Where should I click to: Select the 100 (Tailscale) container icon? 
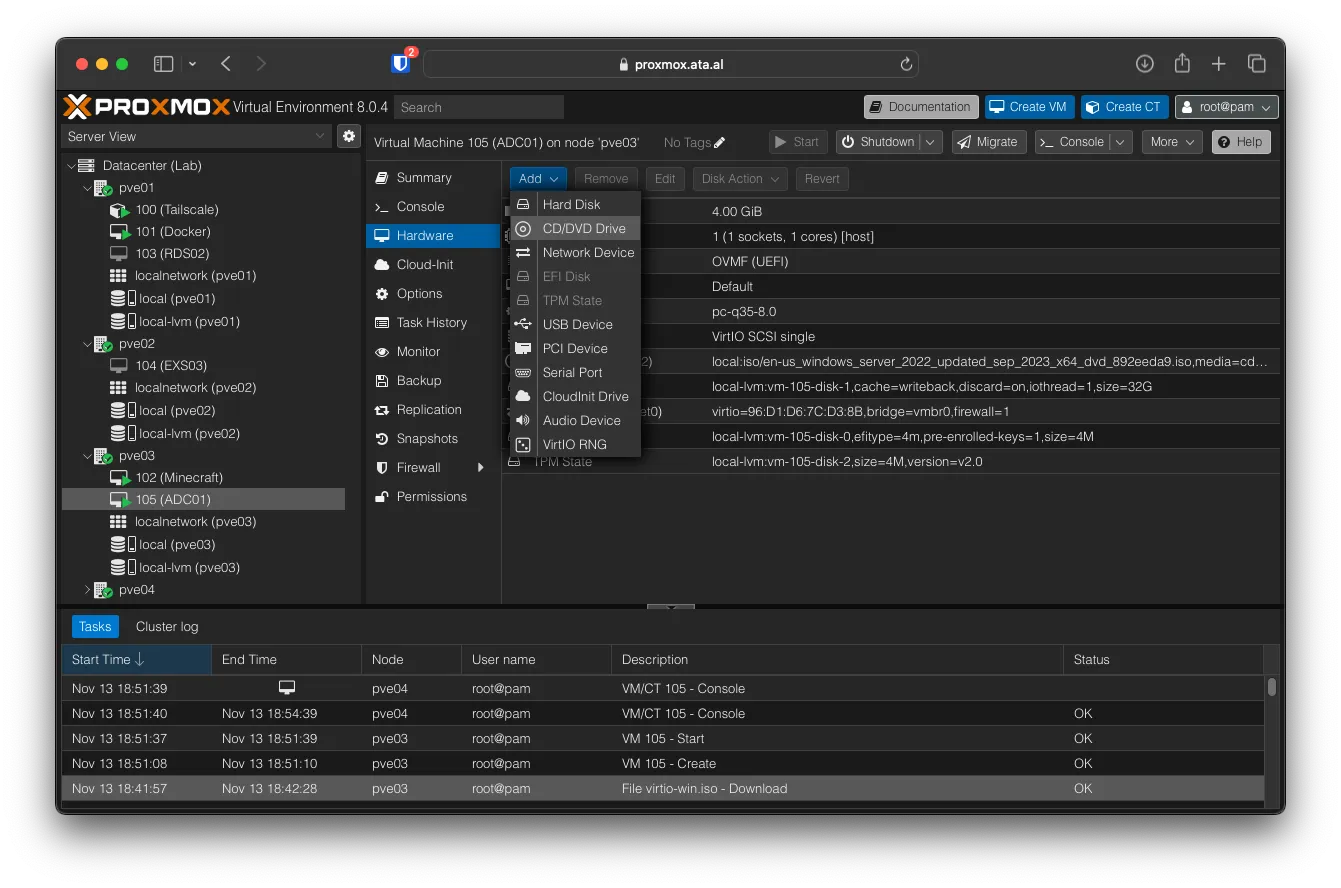(x=119, y=210)
